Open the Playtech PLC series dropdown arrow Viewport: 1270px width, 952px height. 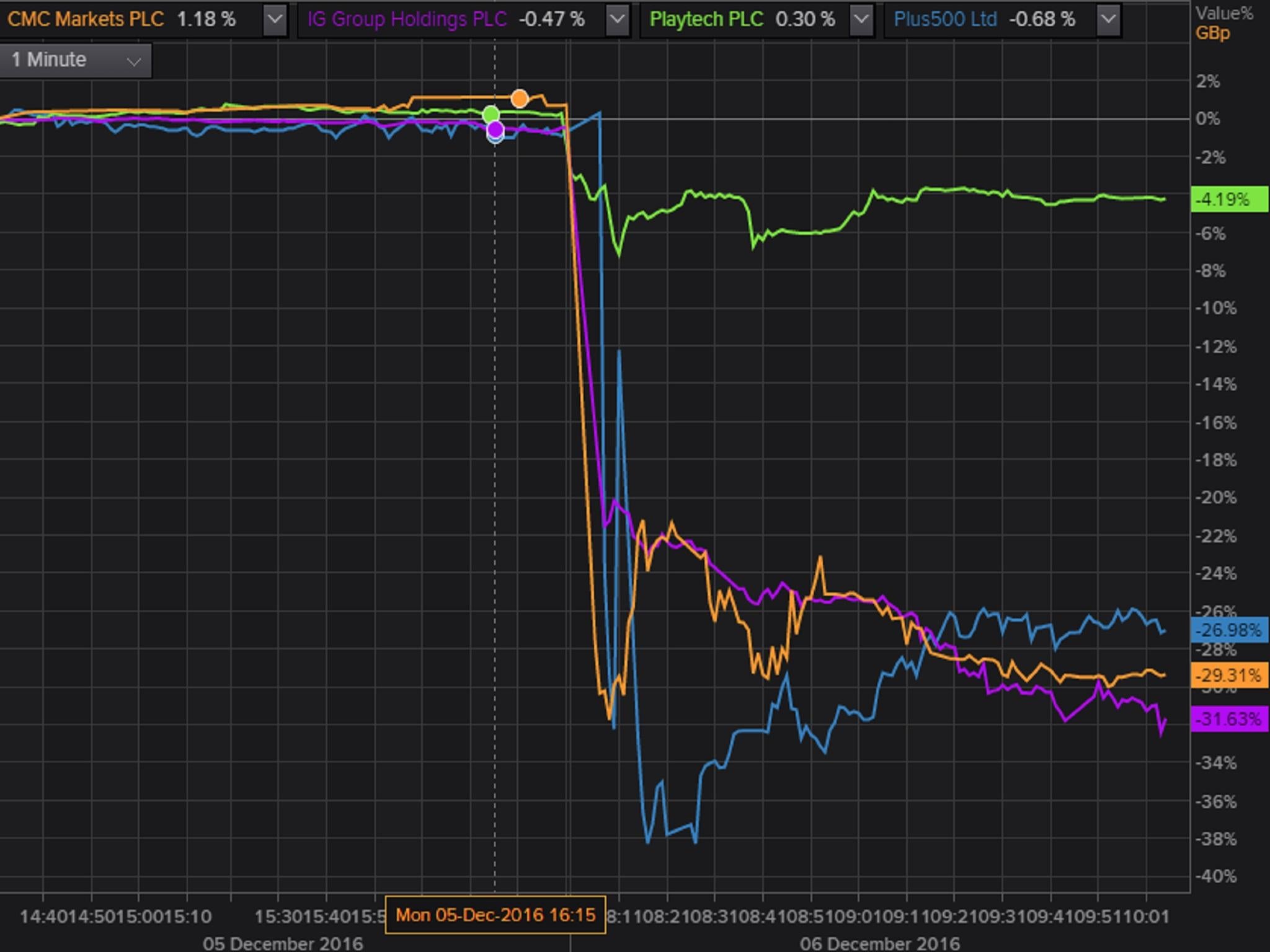(861, 20)
